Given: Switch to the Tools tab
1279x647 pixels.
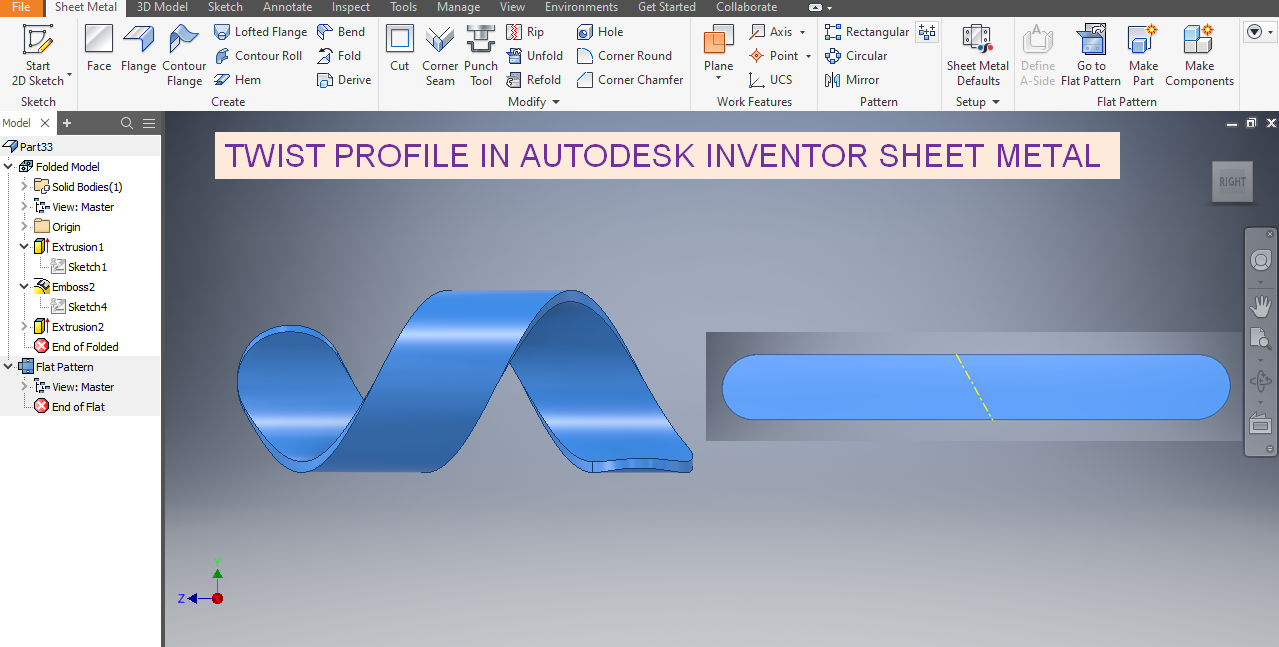Looking at the screenshot, I should (403, 7).
